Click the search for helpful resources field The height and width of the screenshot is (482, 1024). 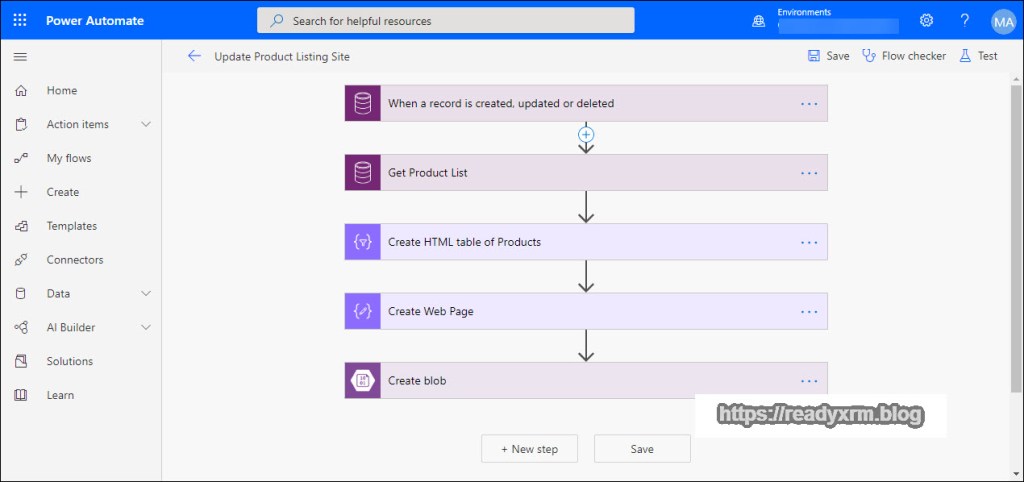(x=446, y=20)
